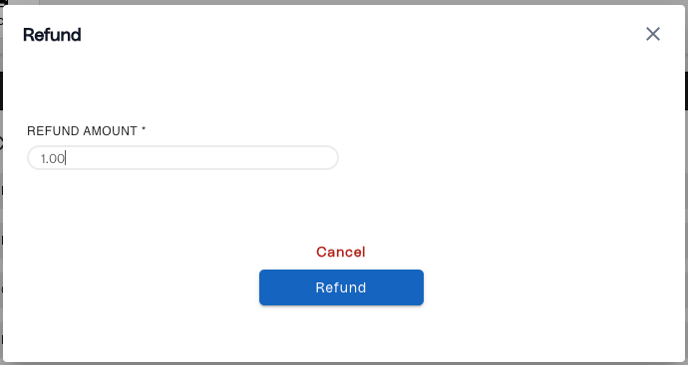Focus the Refund Amount input field

click(183, 158)
